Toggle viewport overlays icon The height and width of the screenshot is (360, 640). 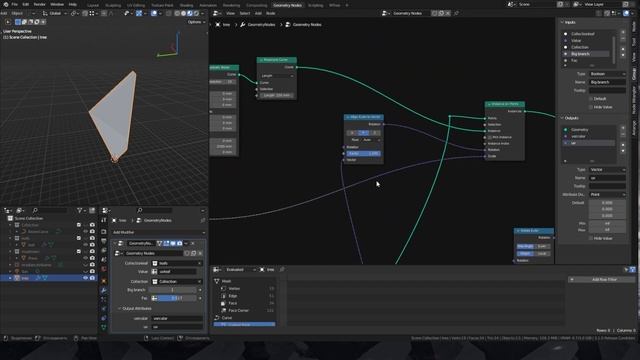154,13
